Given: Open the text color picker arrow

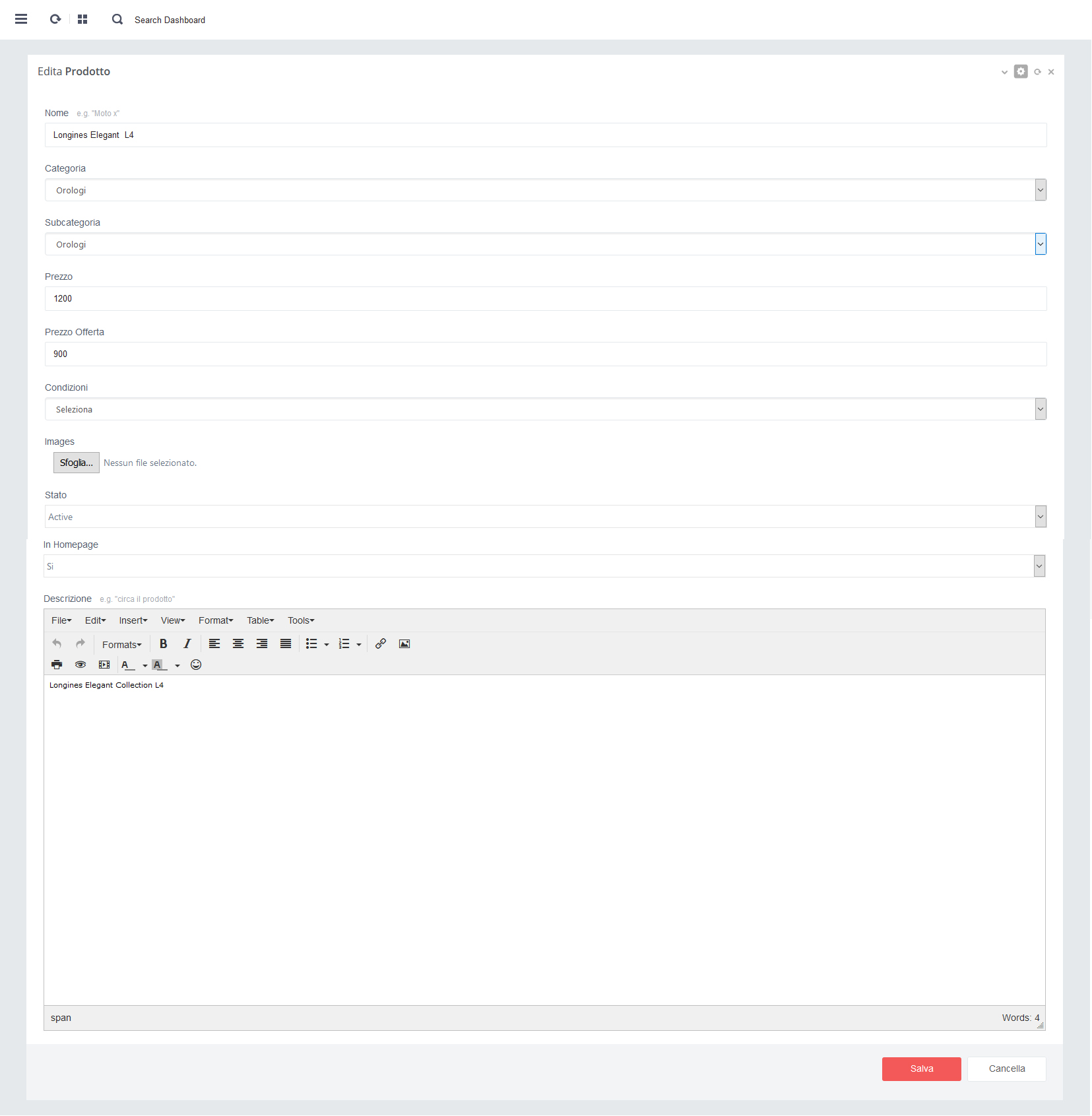Looking at the screenshot, I should [145, 665].
